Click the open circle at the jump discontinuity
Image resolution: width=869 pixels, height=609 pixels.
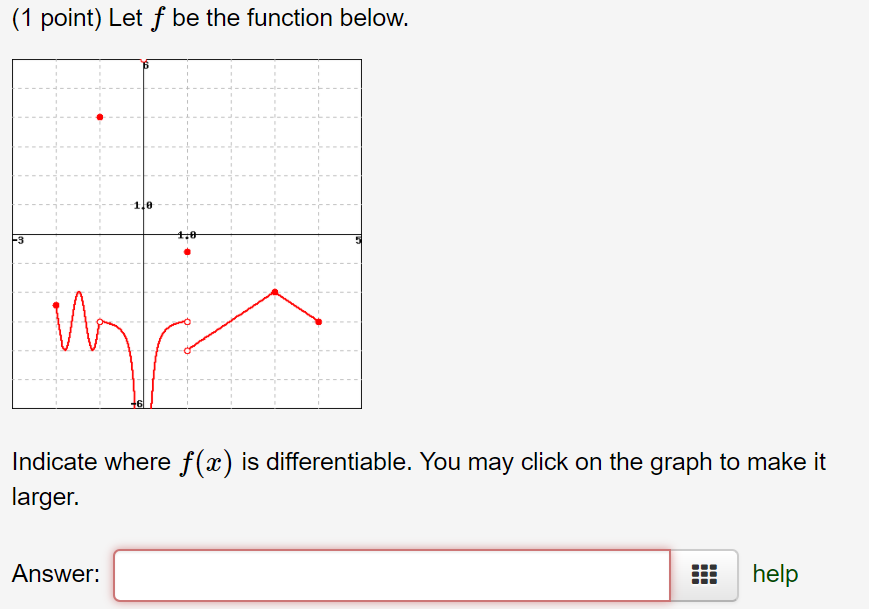(186, 324)
